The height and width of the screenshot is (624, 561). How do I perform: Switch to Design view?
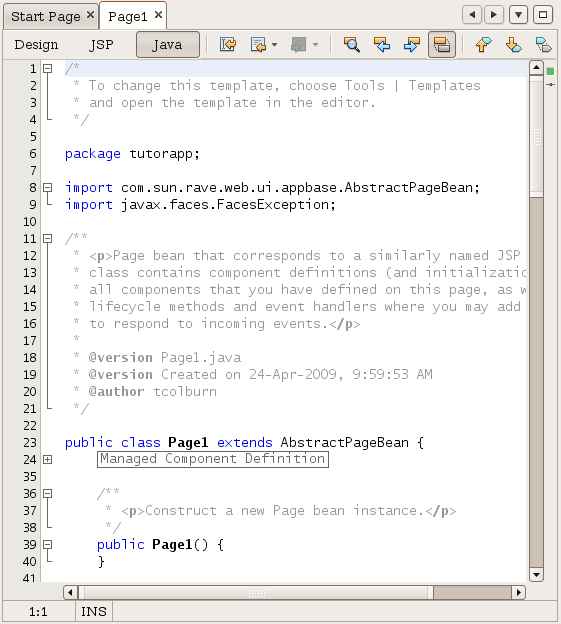pos(36,45)
